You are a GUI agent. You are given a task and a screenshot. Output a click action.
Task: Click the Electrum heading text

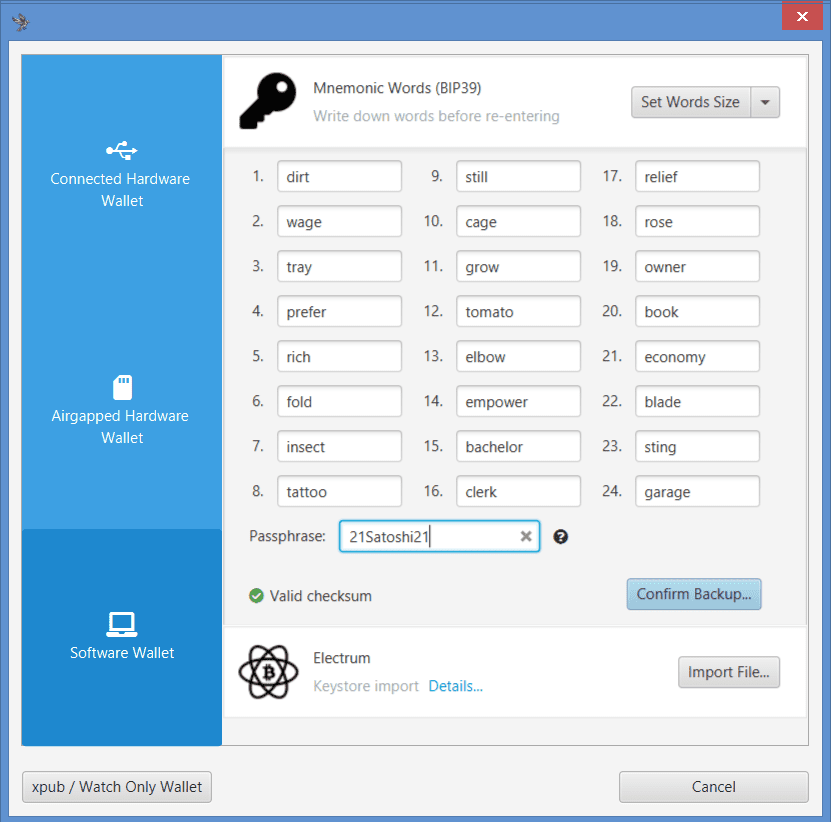pos(342,658)
